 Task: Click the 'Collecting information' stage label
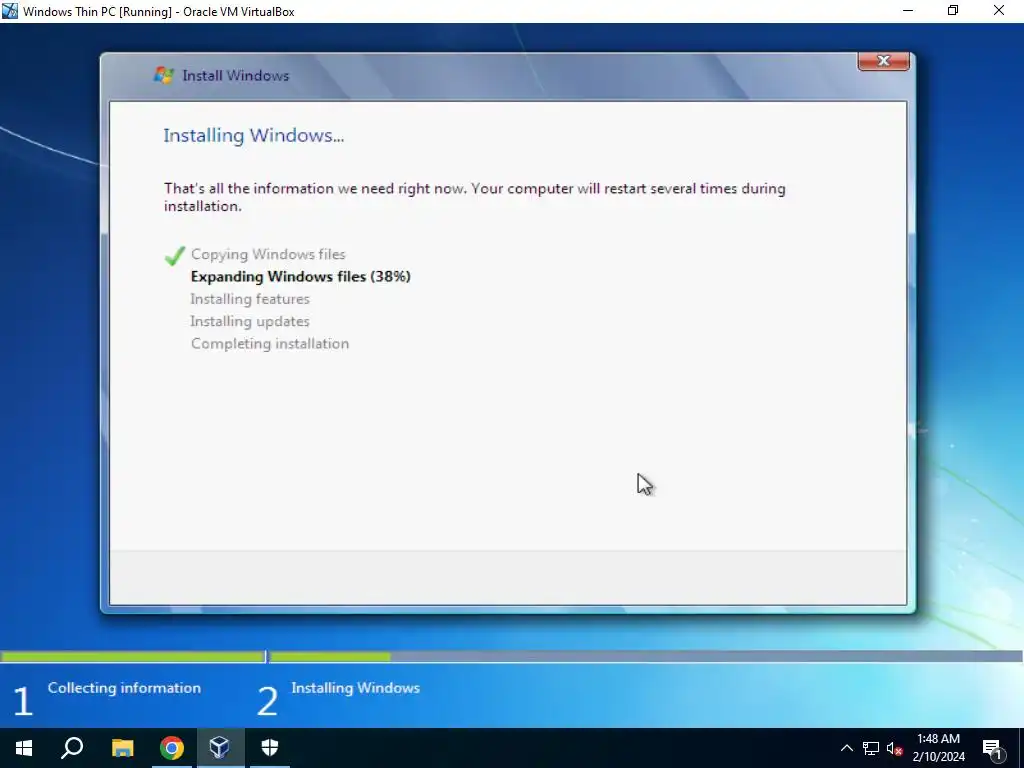pyautogui.click(x=124, y=688)
